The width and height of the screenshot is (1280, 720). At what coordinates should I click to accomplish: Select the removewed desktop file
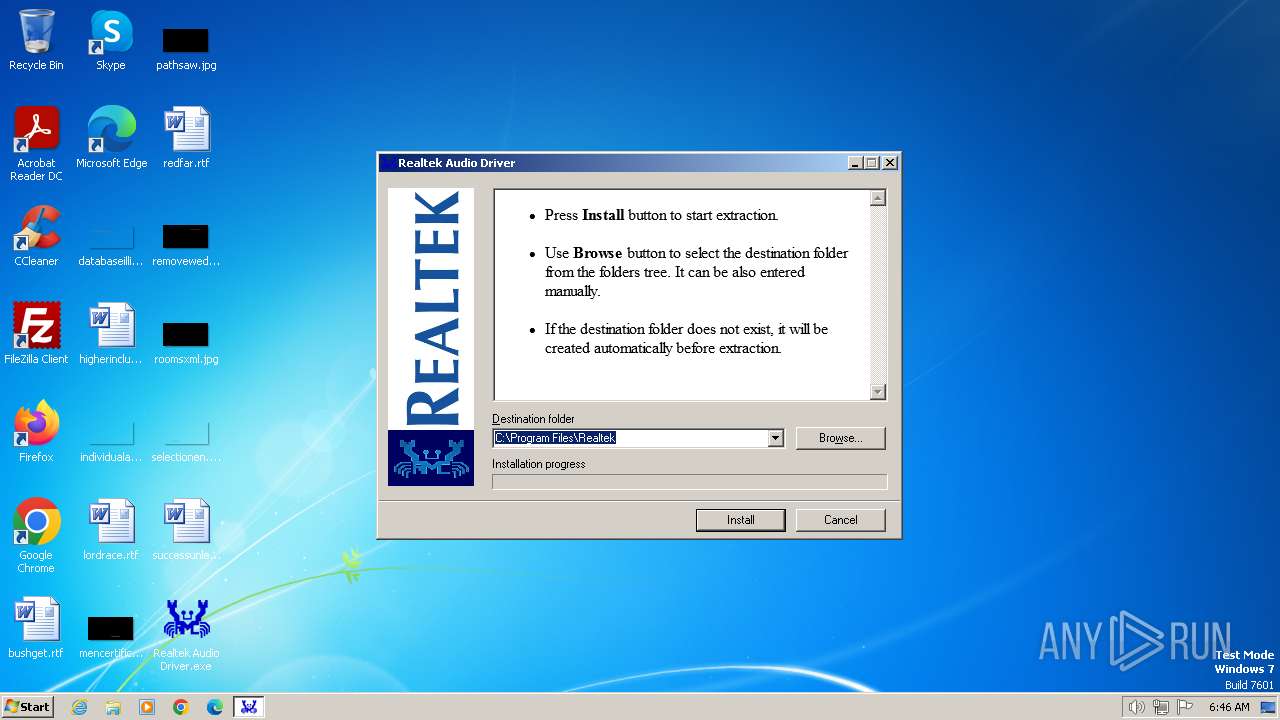[x=186, y=244]
